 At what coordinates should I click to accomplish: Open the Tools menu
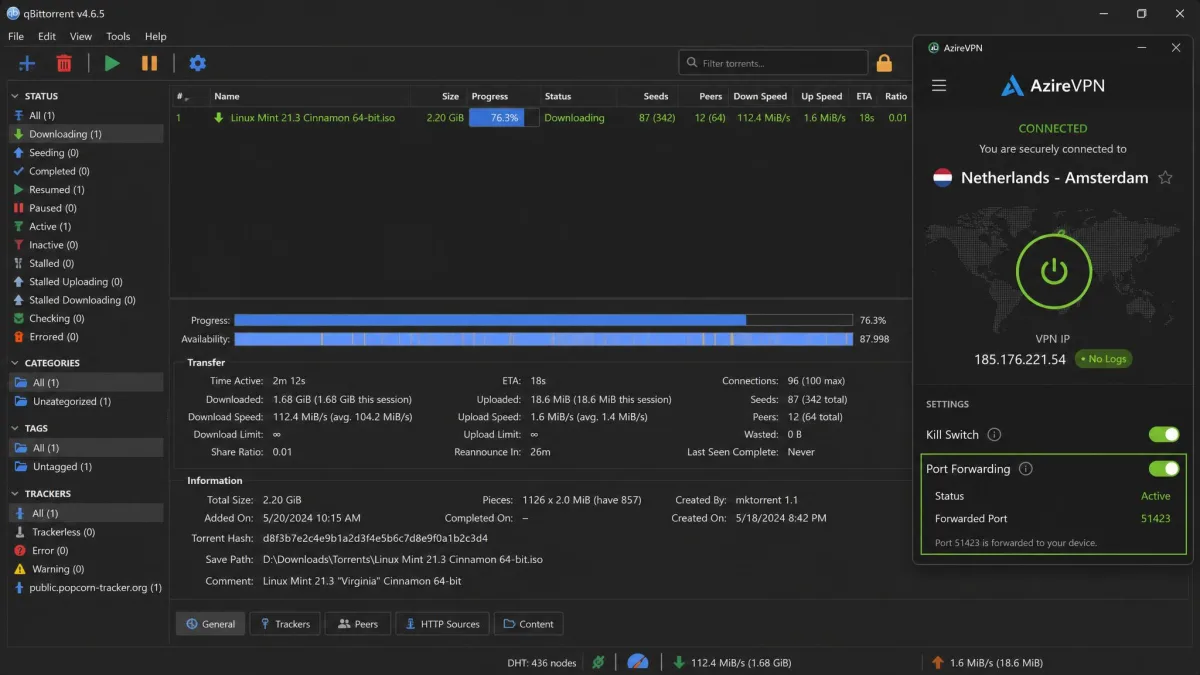pos(118,37)
